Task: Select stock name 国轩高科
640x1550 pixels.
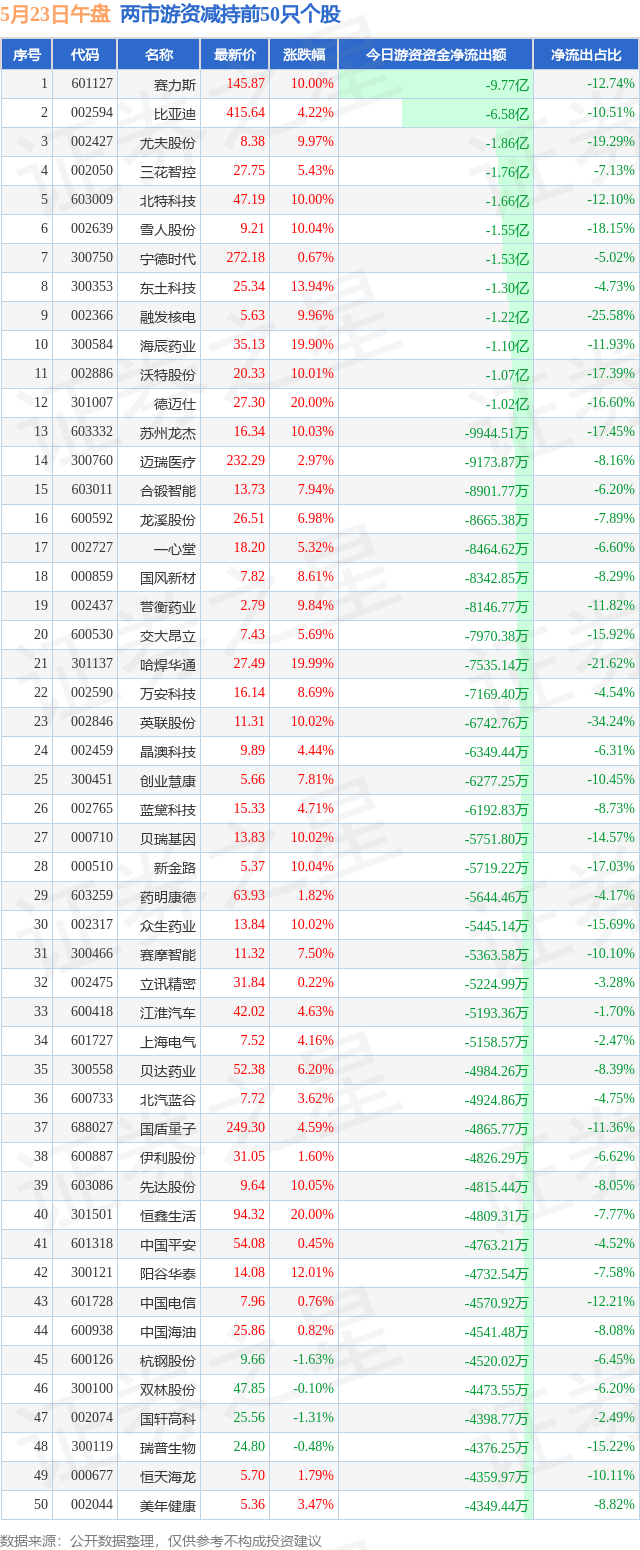Action: 168,1418
